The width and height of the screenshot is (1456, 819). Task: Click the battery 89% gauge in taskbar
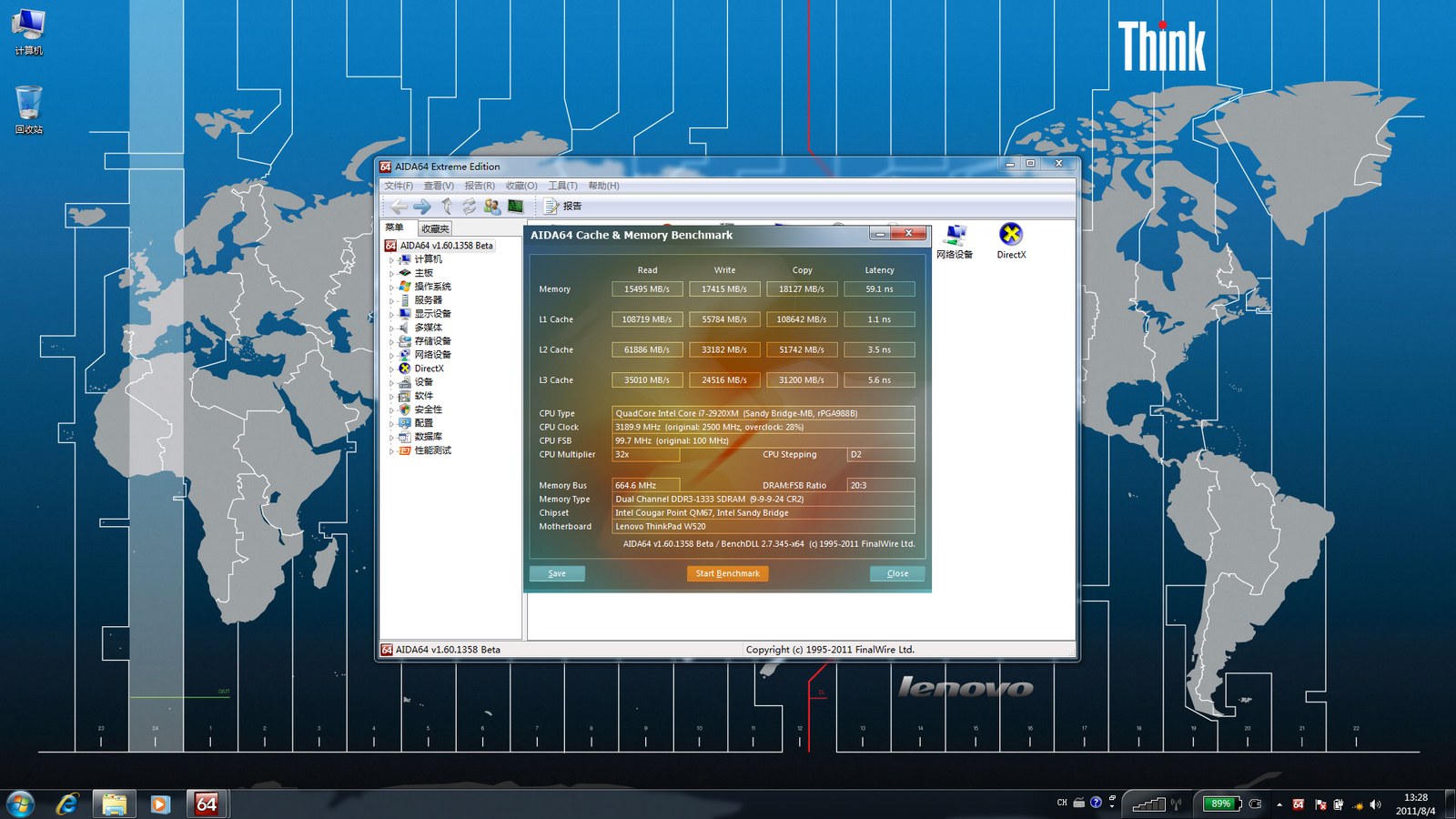[1222, 804]
